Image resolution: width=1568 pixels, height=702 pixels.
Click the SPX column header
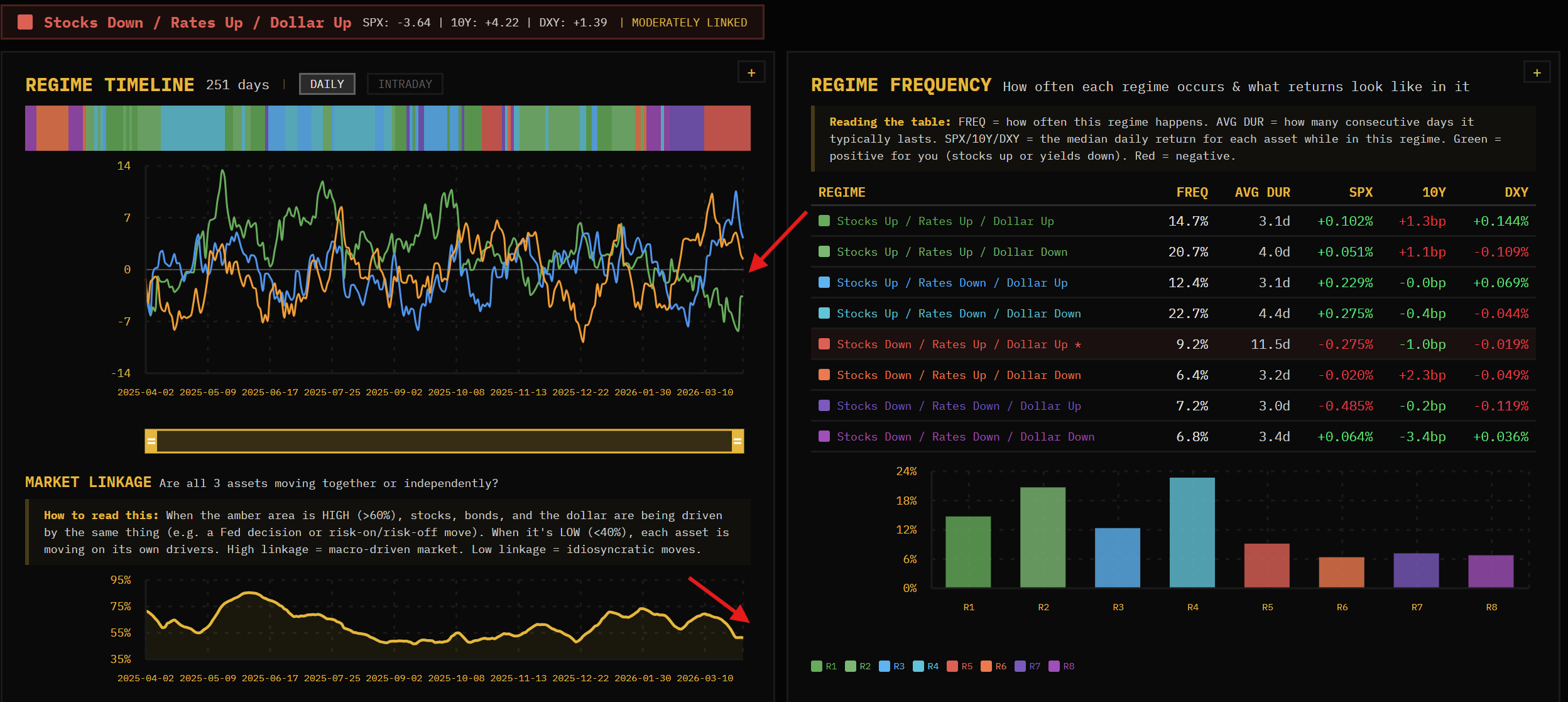tap(1361, 192)
